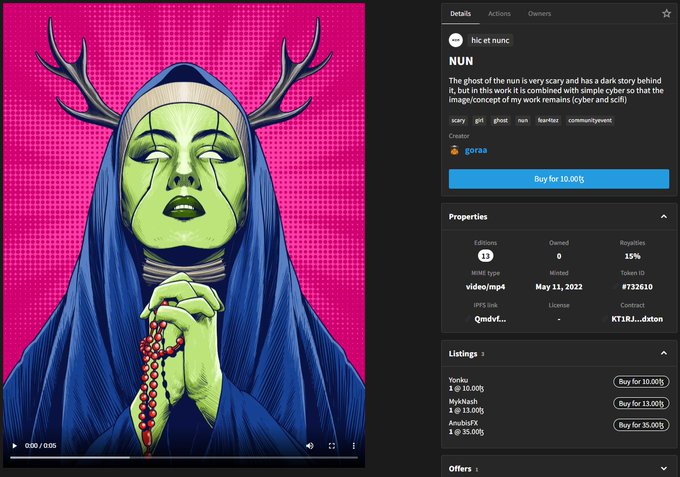Open seller Yonku's profile
Screen dimensions: 680x477
click(458, 380)
